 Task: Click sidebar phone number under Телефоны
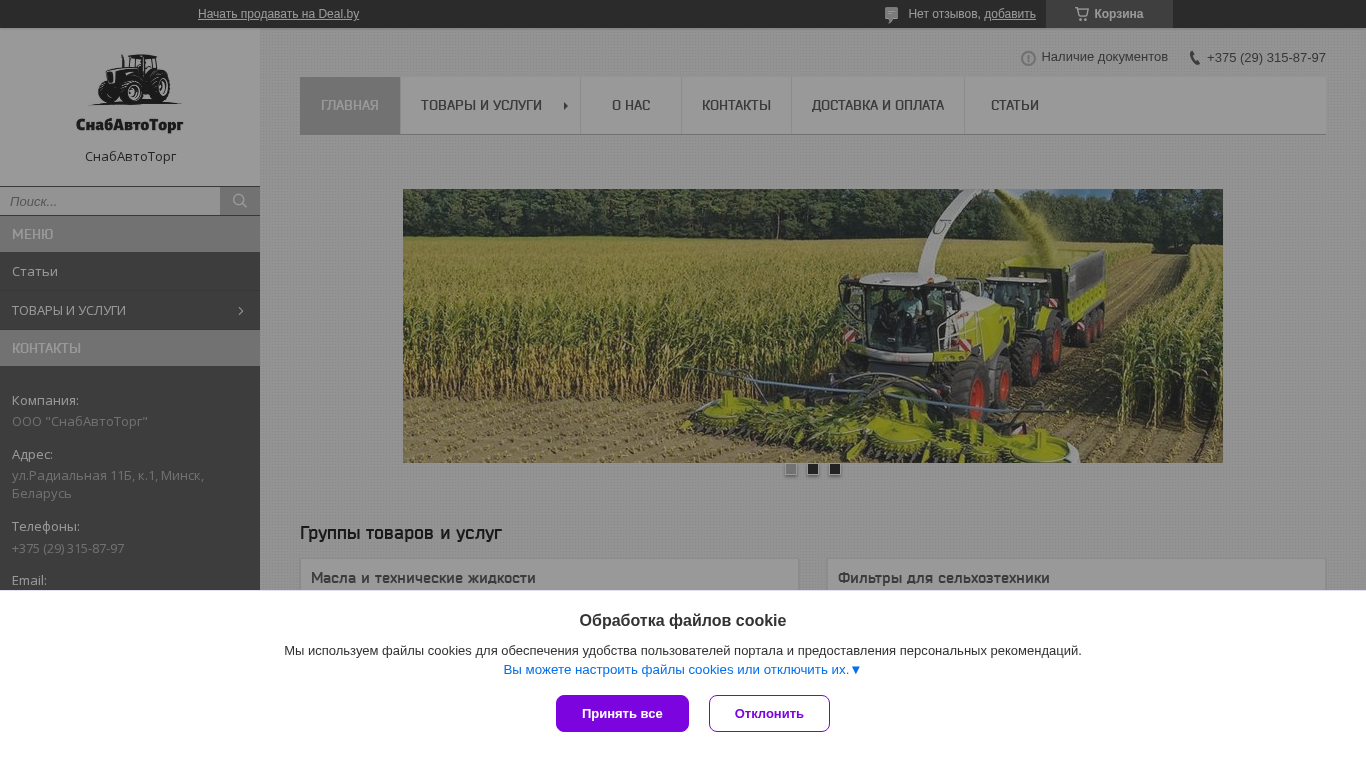click(x=68, y=548)
